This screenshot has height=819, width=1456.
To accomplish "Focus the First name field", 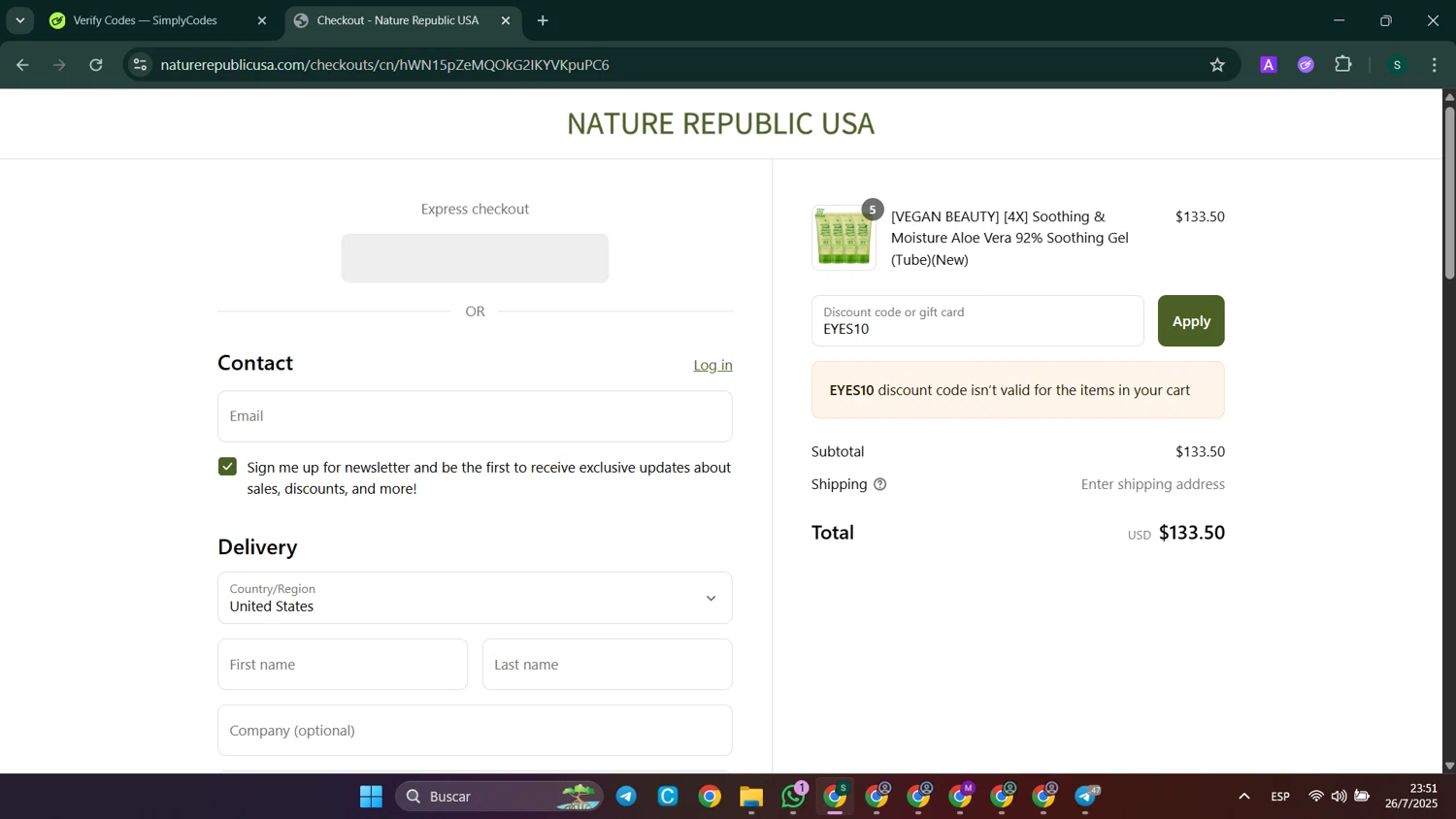I will (343, 665).
